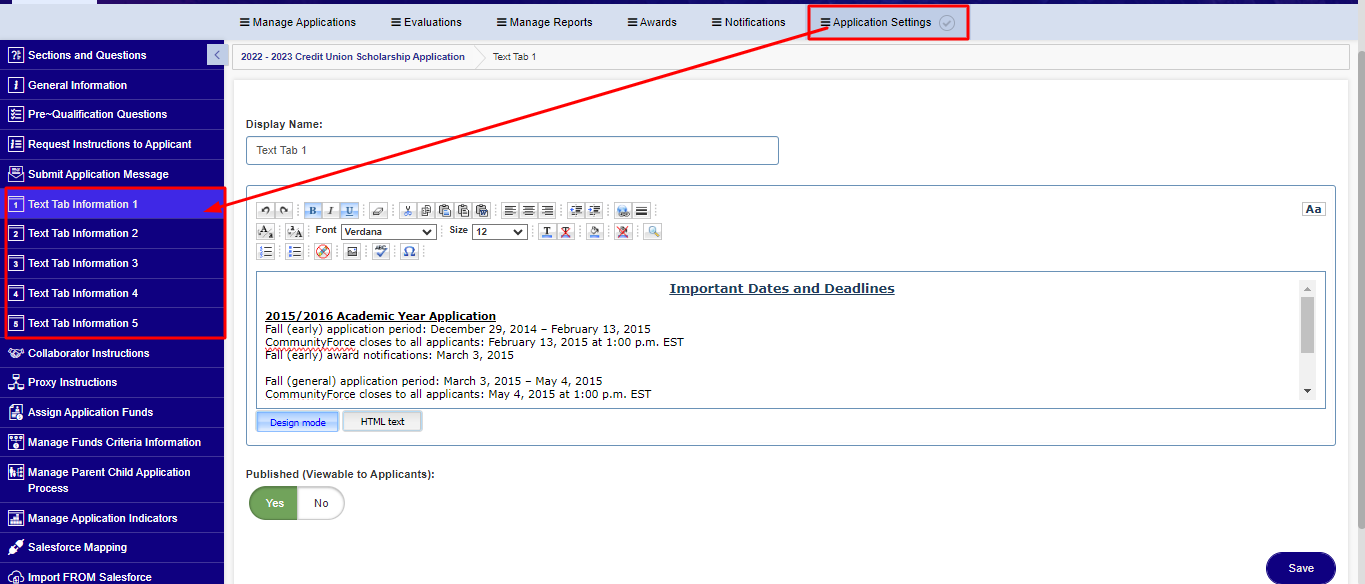Open Submit Application Message
The image size is (1365, 584).
point(112,174)
